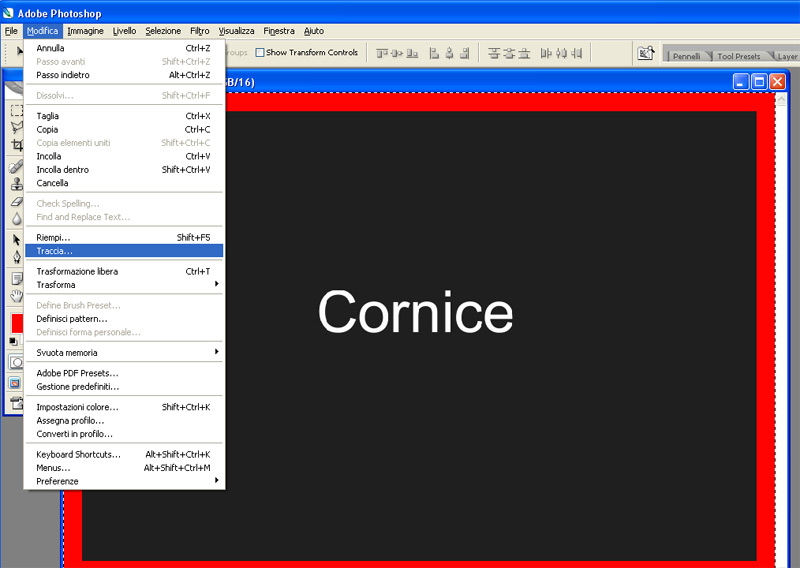
Task: Click Distribute left edges icon
Action: (546, 53)
